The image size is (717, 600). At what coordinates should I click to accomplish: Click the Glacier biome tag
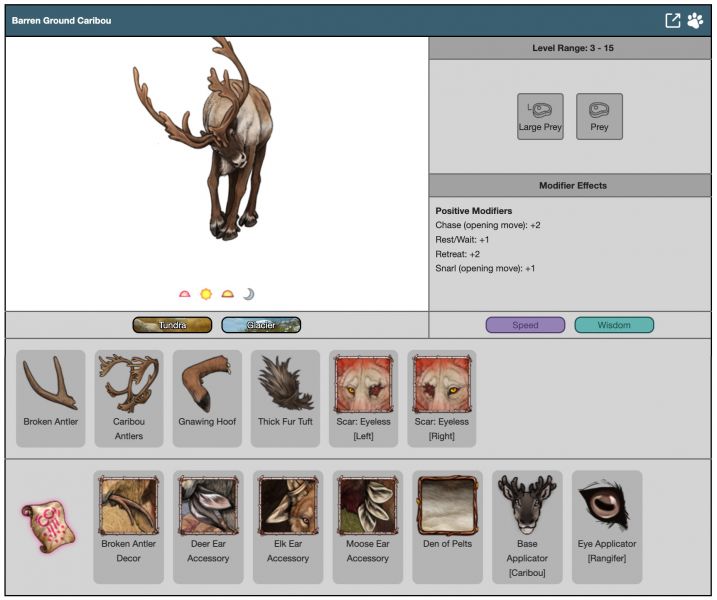click(261, 325)
